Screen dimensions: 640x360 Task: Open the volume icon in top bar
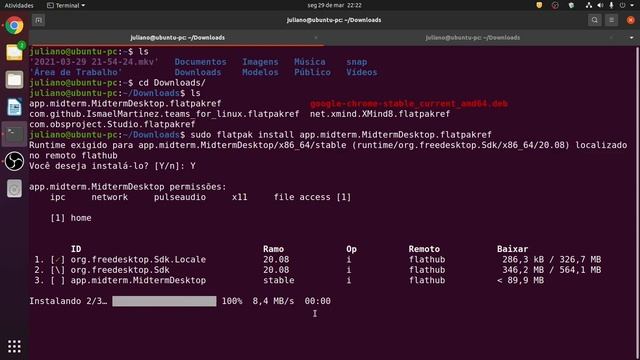(x=600, y=5)
